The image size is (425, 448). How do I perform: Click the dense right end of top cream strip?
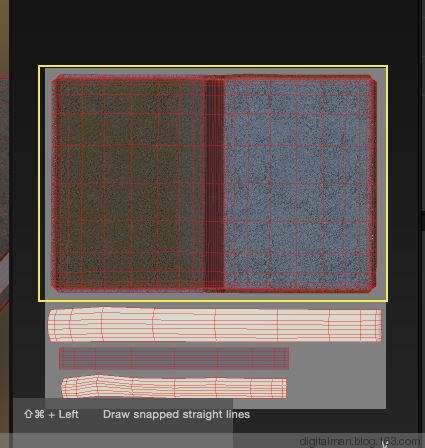[372, 325]
